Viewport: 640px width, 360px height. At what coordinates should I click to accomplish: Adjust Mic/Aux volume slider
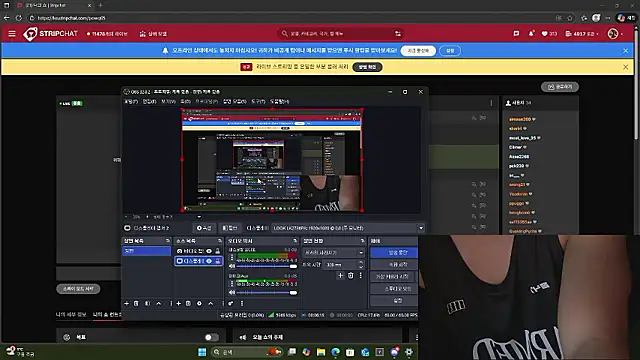[x=267, y=292]
